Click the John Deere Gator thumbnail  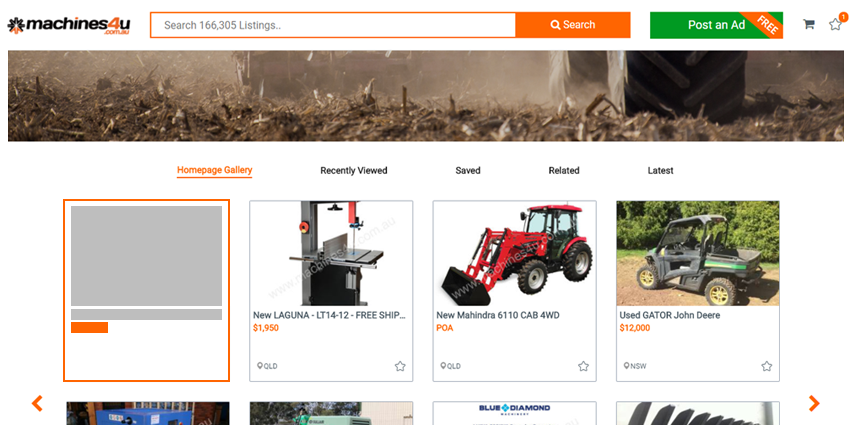pos(698,253)
